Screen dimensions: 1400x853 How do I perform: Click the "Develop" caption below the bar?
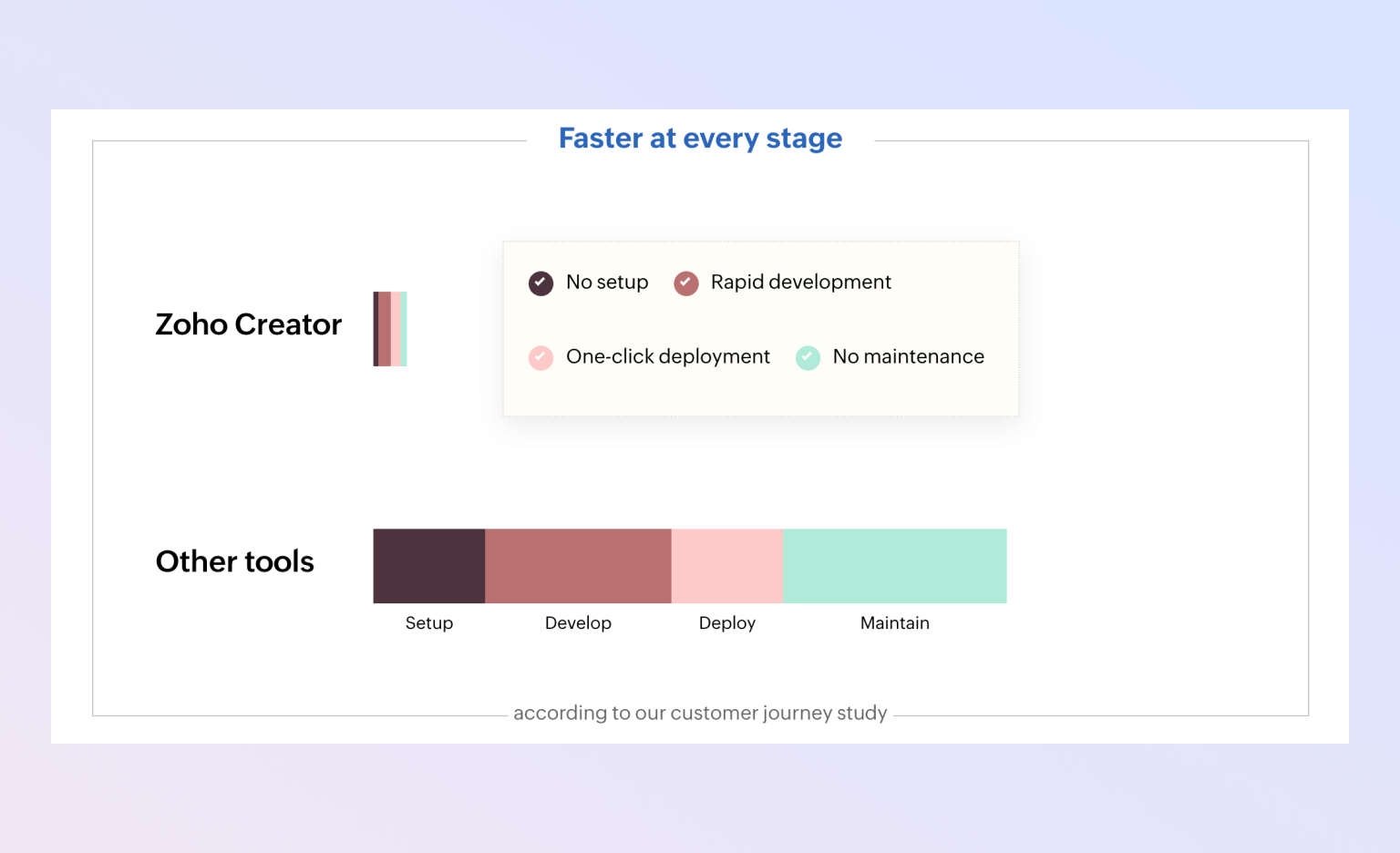578,623
